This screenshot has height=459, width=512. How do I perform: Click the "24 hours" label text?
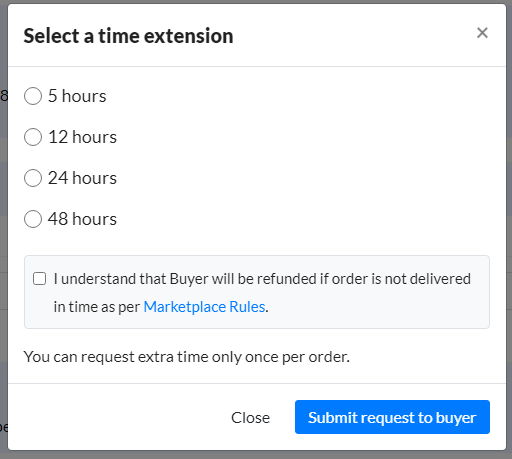tap(82, 178)
